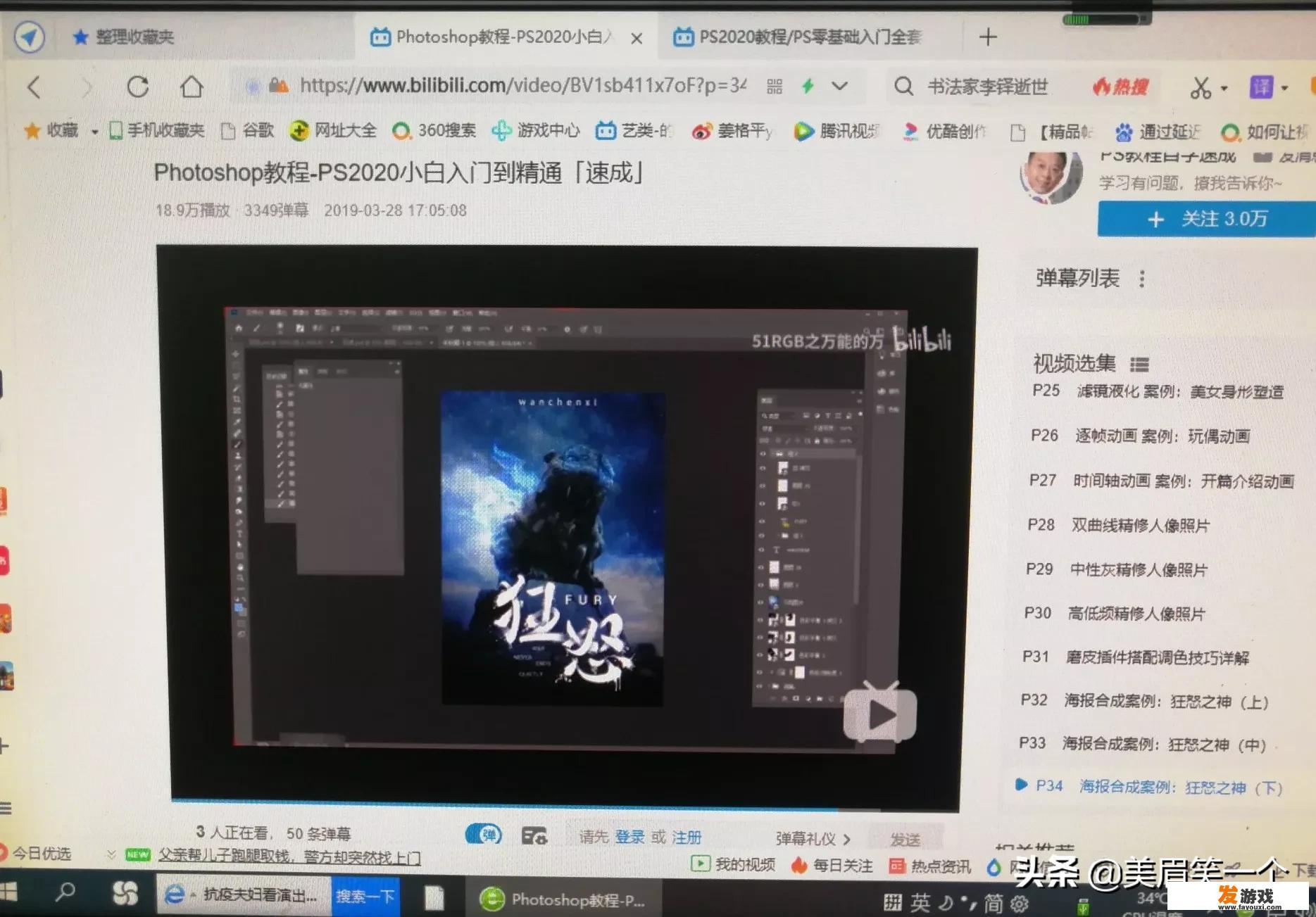This screenshot has height=917, width=1316.
Task: Click the IME settings gear in the tray
Action: [1020, 903]
